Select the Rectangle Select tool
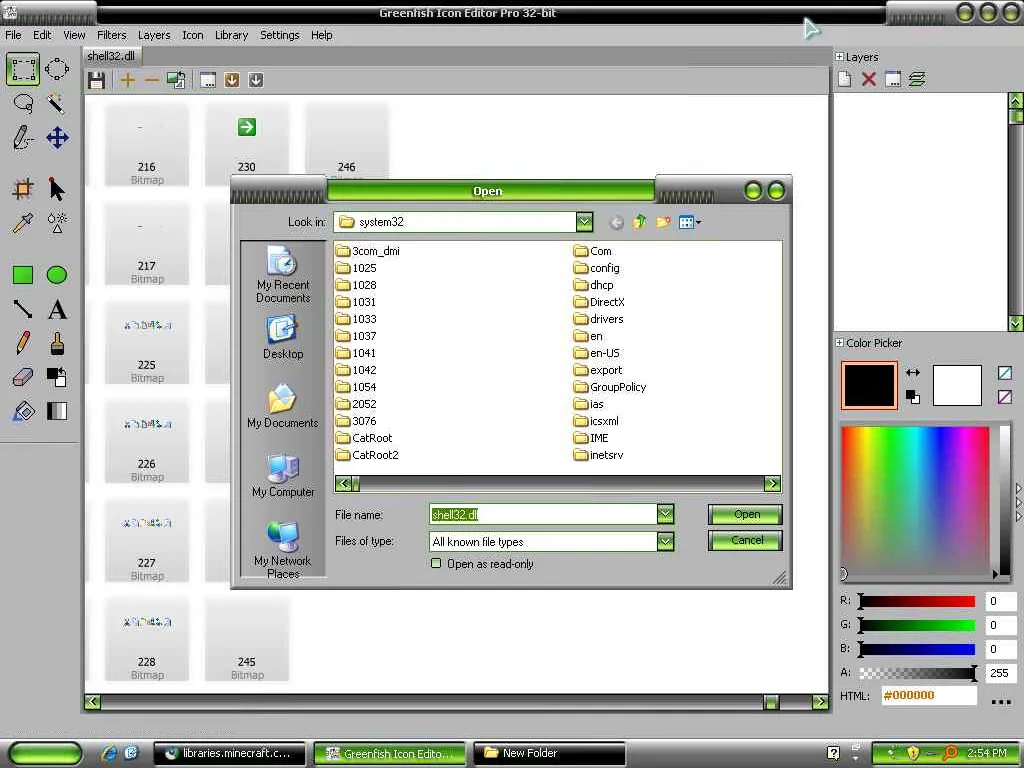The width and height of the screenshot is (1024, 768). pos(23,69)
